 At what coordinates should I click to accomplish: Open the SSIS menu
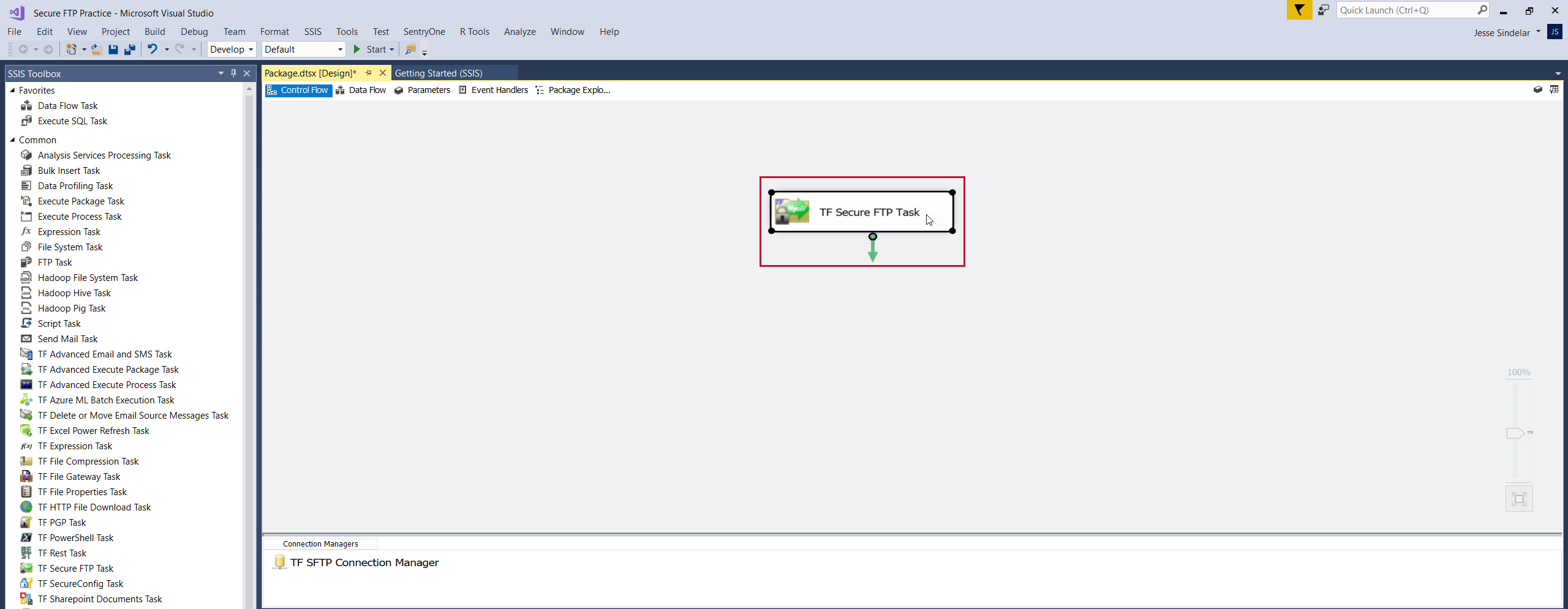pyautogui.click(x=313, y=31)
